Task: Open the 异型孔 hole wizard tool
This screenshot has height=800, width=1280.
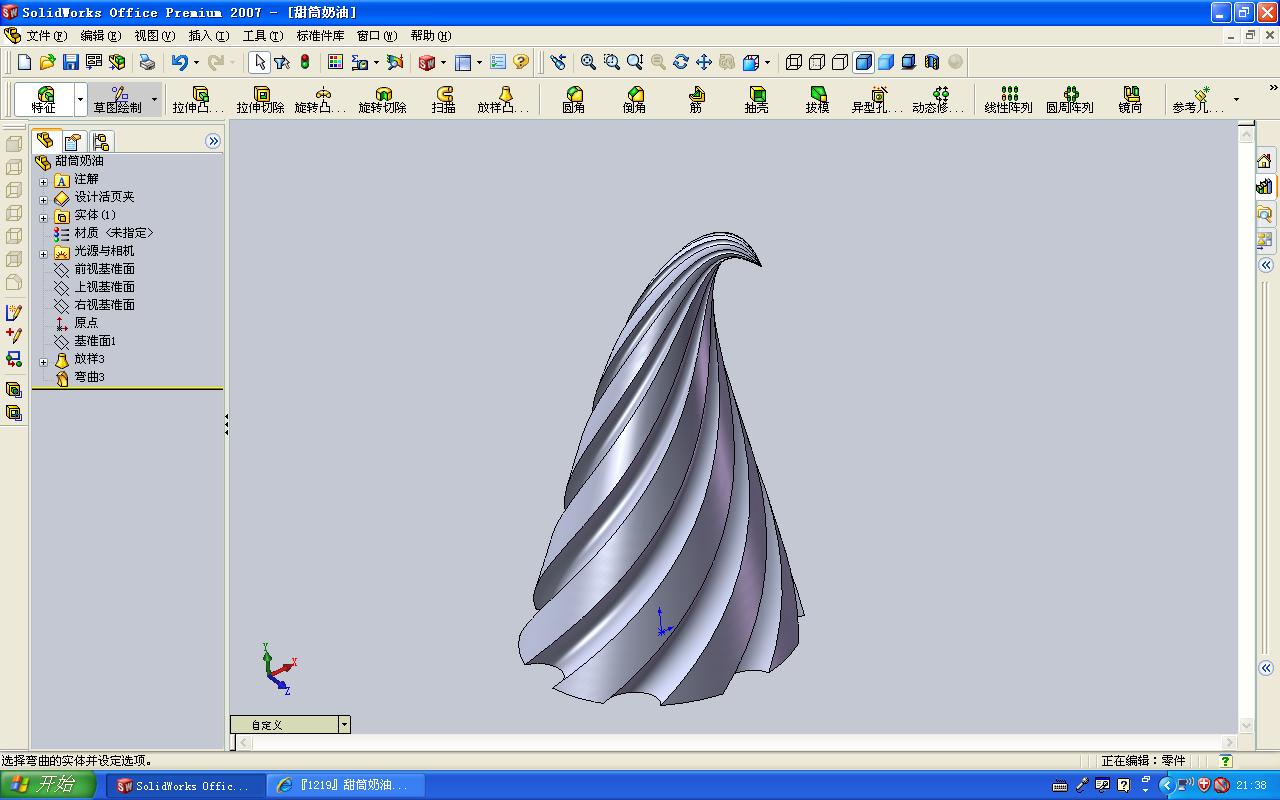Action: click(877, 100)
